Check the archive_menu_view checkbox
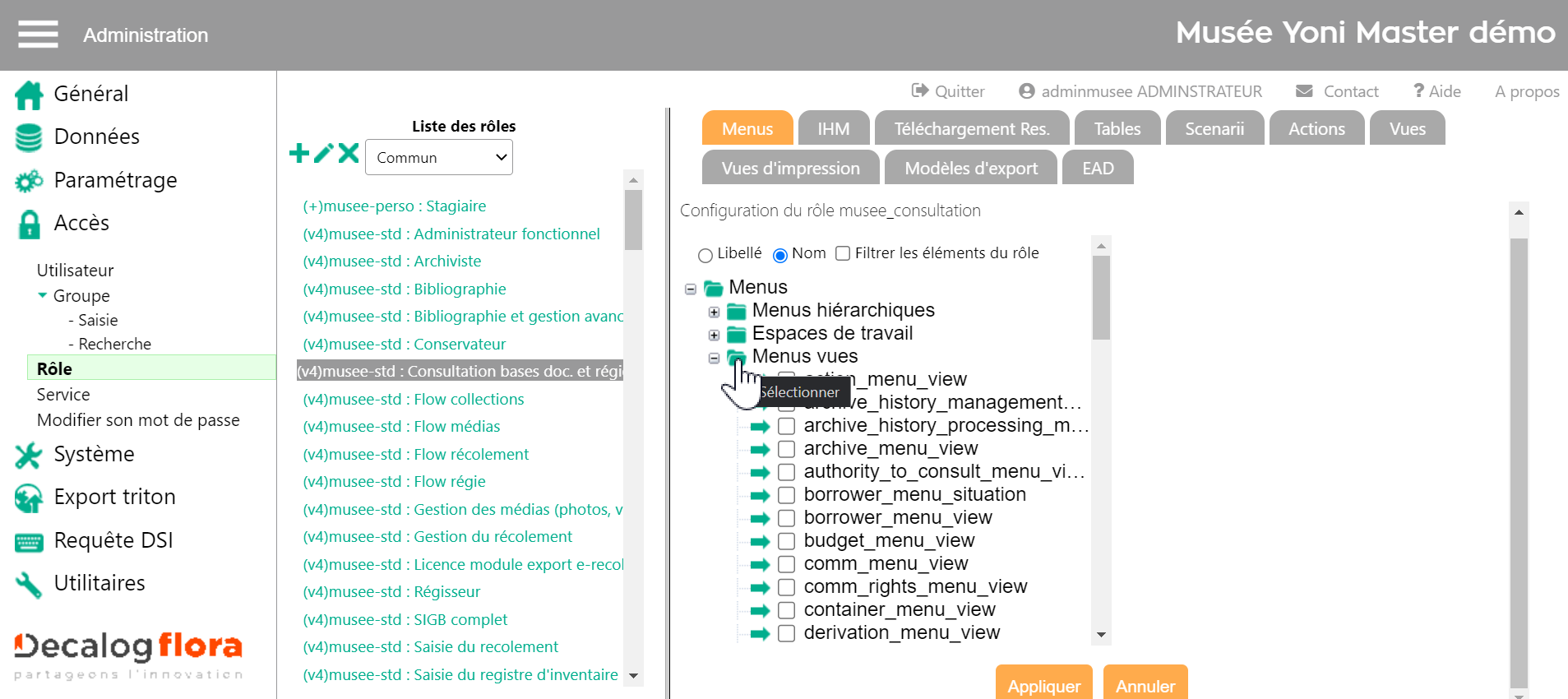 point(786,449)
